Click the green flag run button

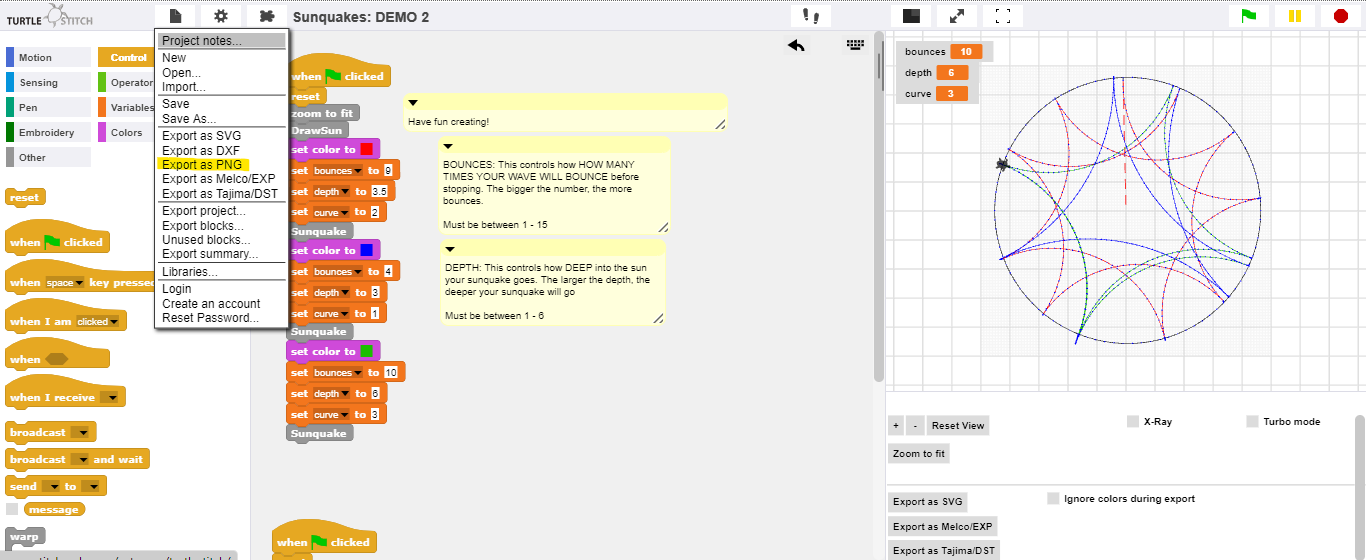pyautogui.click(x=1249, y=16)
